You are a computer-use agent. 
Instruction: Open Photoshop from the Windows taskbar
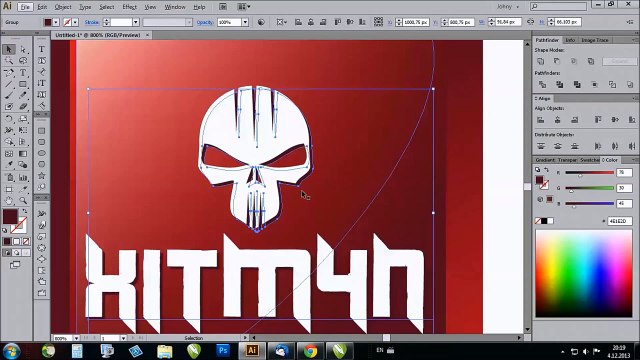(x=223, y=351)
